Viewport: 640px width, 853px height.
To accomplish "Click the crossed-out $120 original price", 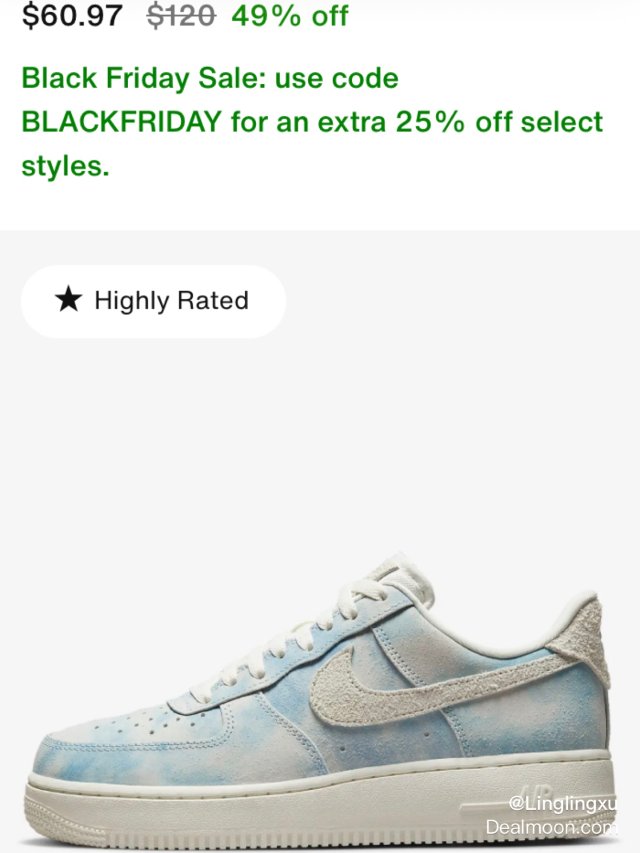I will [x=181, y=16].
